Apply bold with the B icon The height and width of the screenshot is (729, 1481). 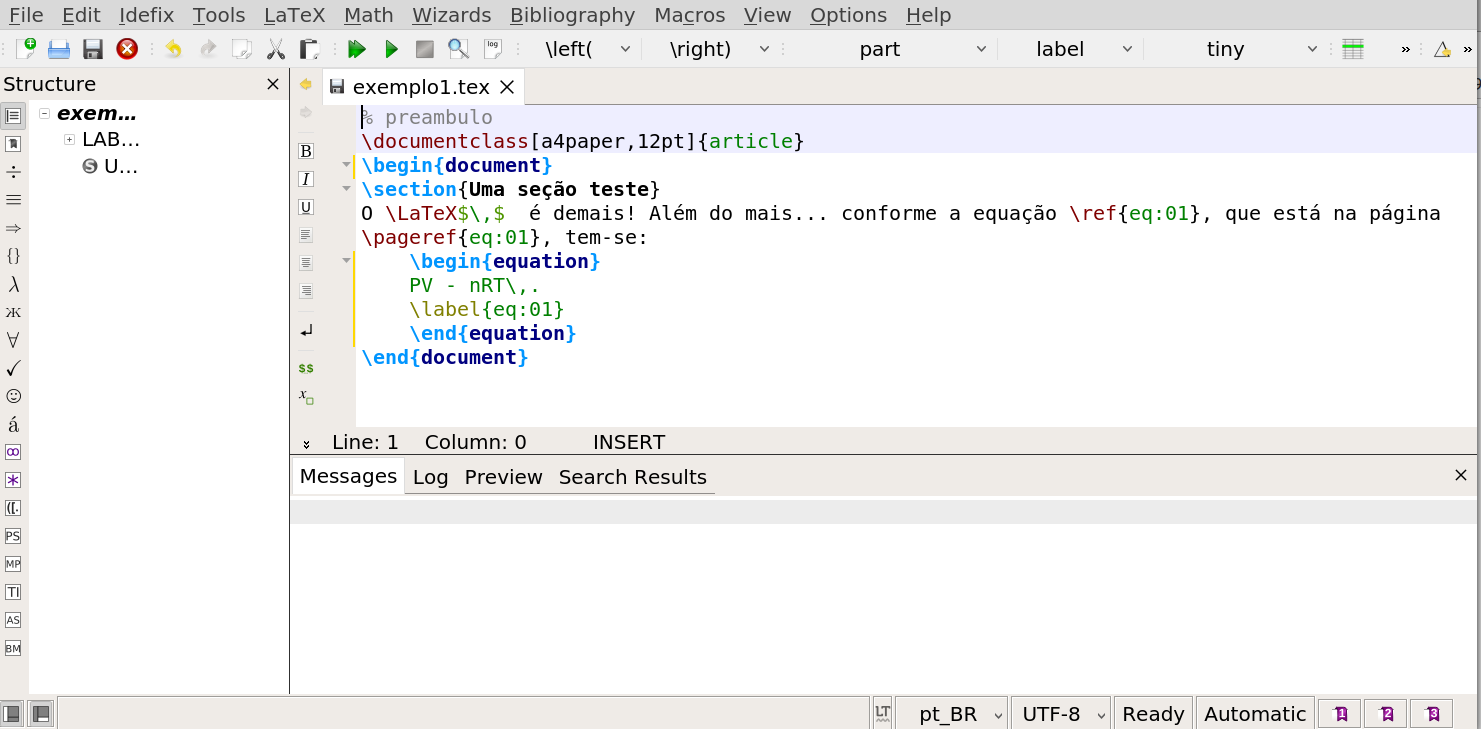click(x=306, y=151)
